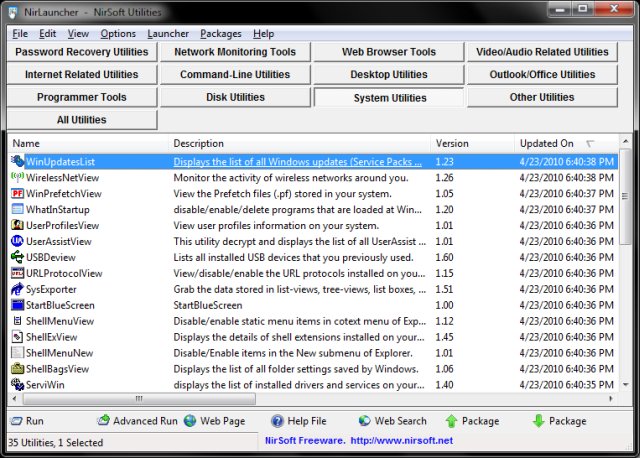Viewport: 640px width, 458px height.
Task: Select the System Utilities group
Action: (389, 98)
